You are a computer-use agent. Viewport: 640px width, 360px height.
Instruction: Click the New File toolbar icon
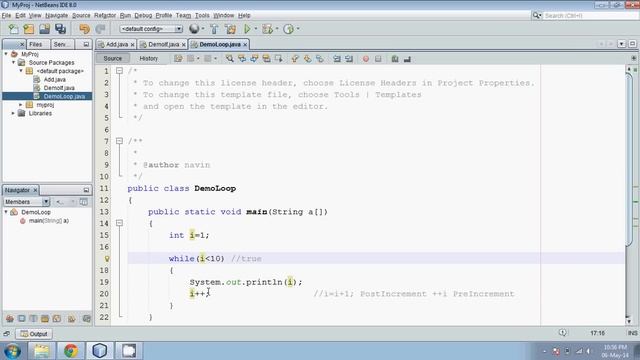tap(13, 29)
